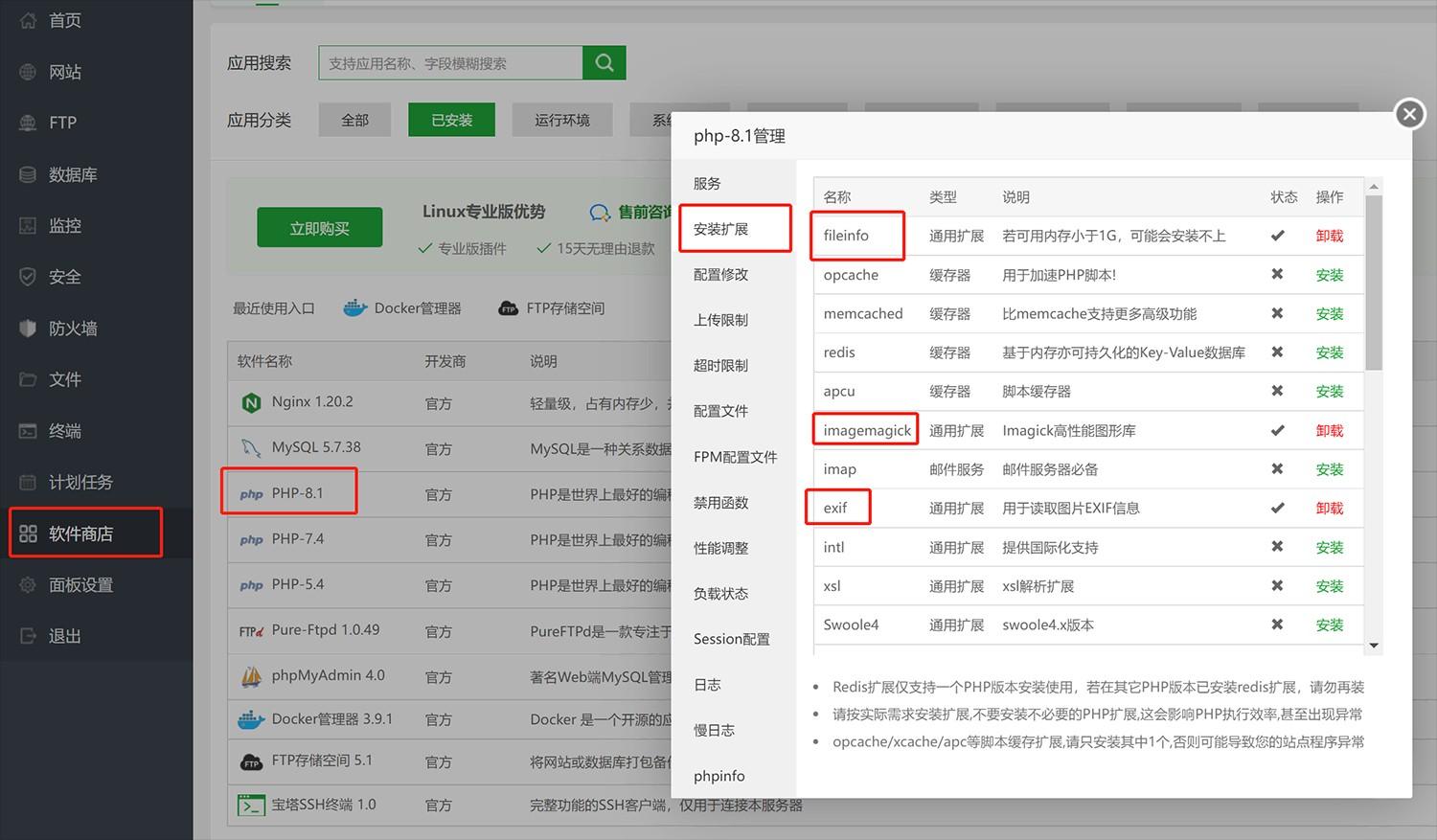Click the scheduled tasks icon in sidebar
This screenshot has width=1437, height=840.
coord(28,482)
